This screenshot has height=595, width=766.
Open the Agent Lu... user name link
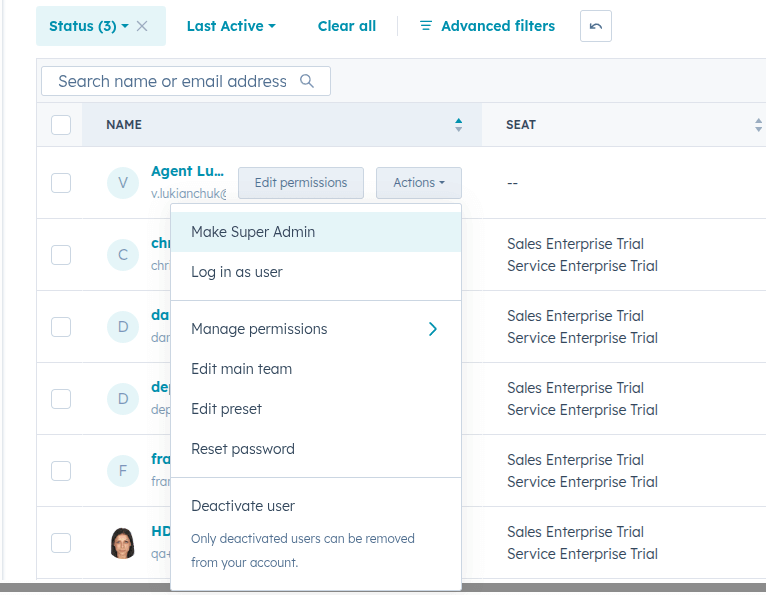click(x=188, y=171)
